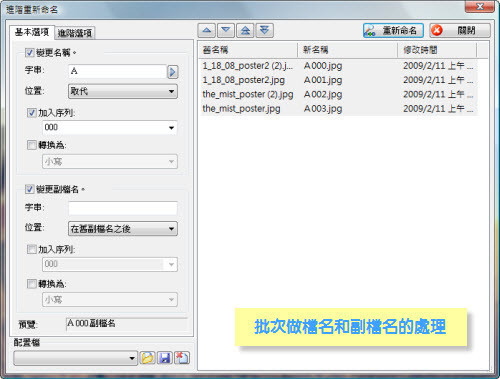This screenshot has height=379, width=500.
Task: Toggle the 變更名稱 checkbox
Action: pos(29,53)
